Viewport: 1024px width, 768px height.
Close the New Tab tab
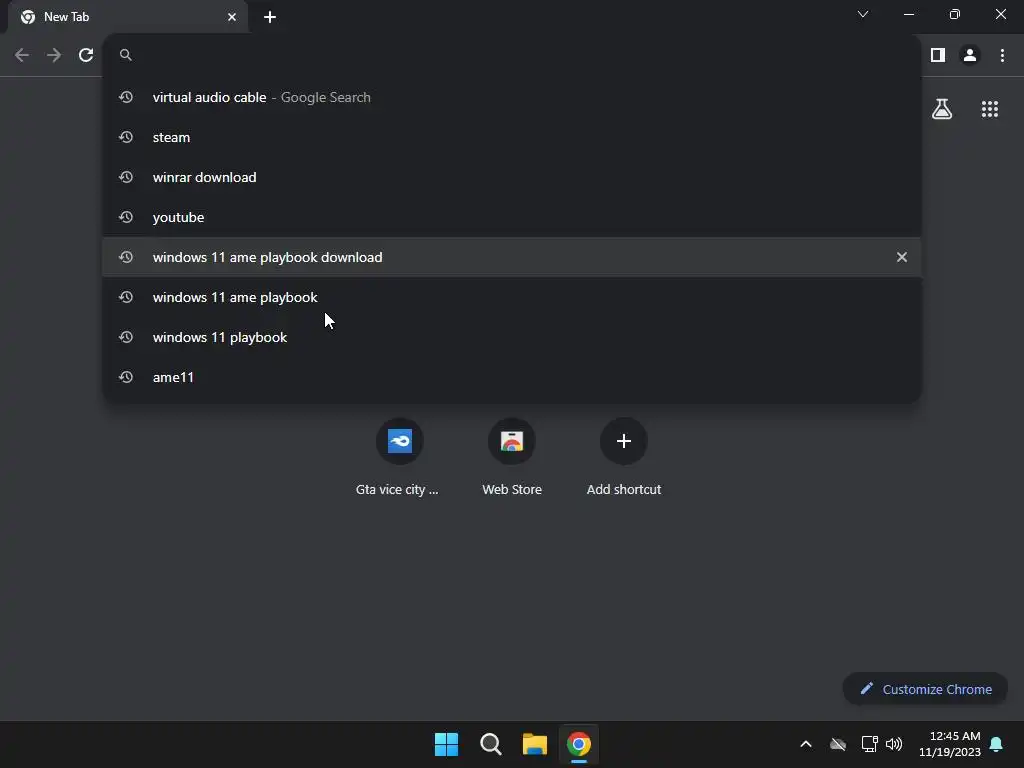(x=232, y=17)
